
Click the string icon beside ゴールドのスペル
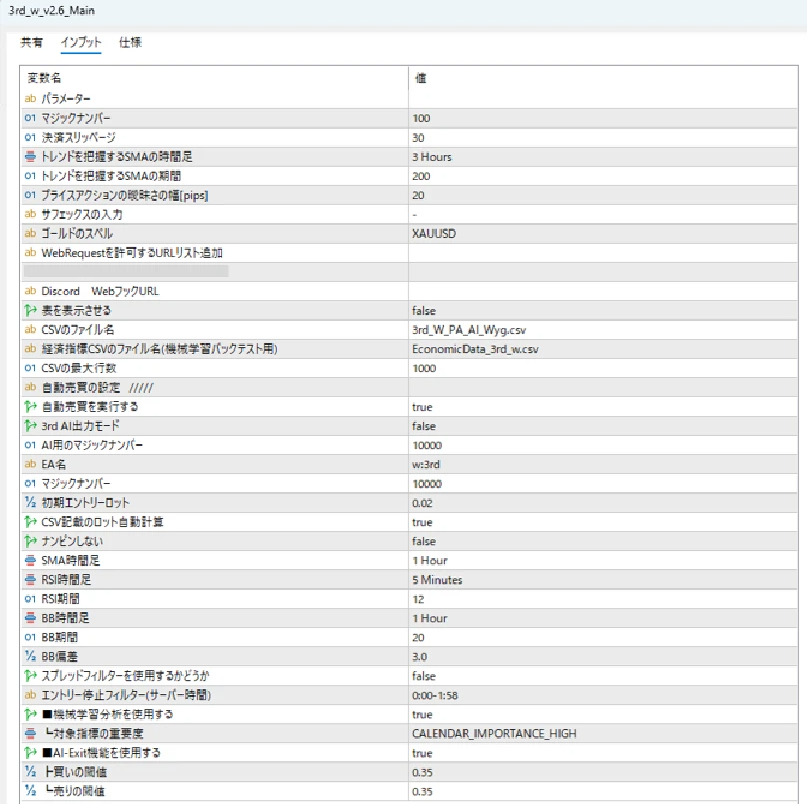(30, 233)
